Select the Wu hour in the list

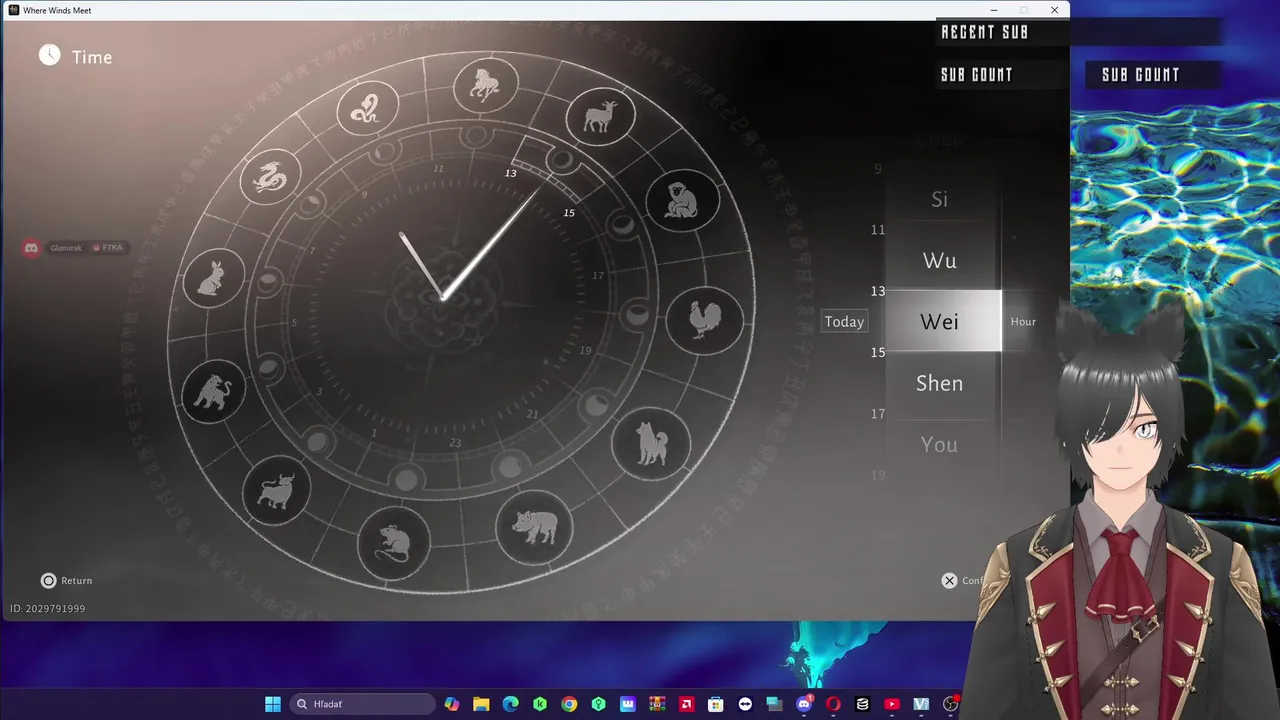(x=939, y=260)
